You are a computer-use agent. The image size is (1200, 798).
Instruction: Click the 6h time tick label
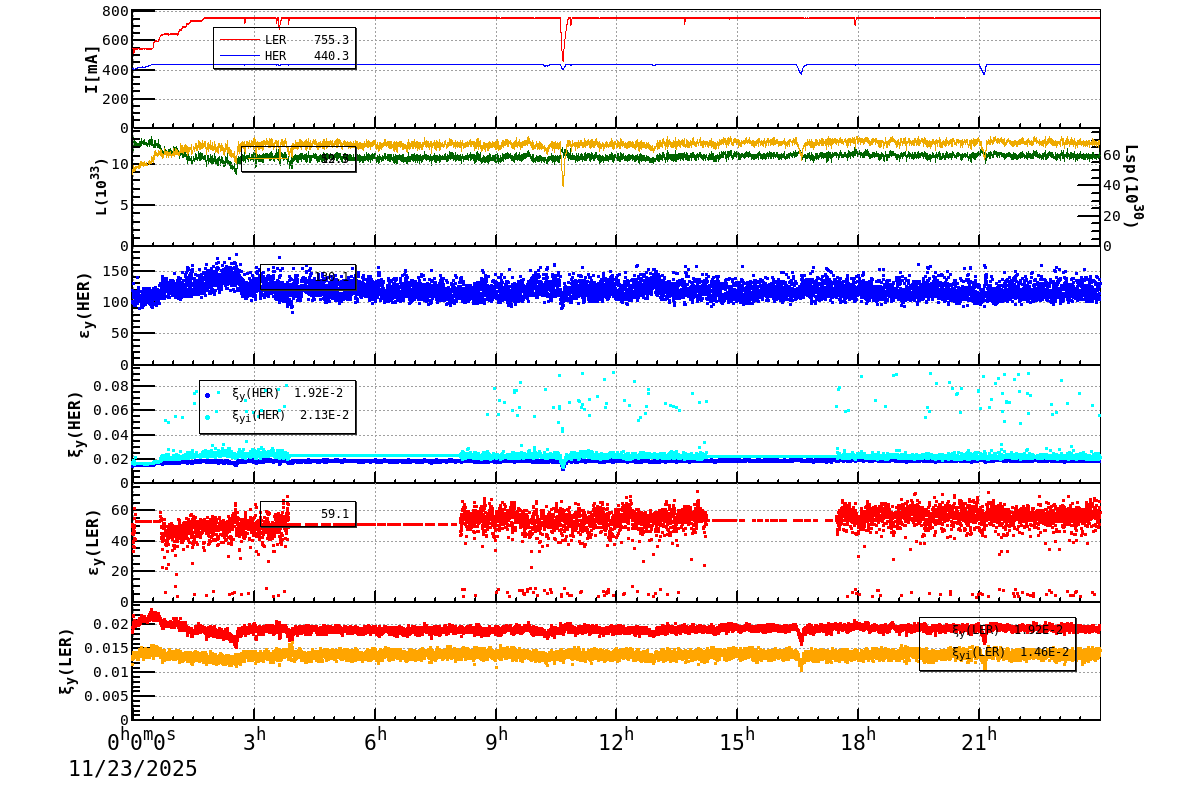click(x=377, y=738)
